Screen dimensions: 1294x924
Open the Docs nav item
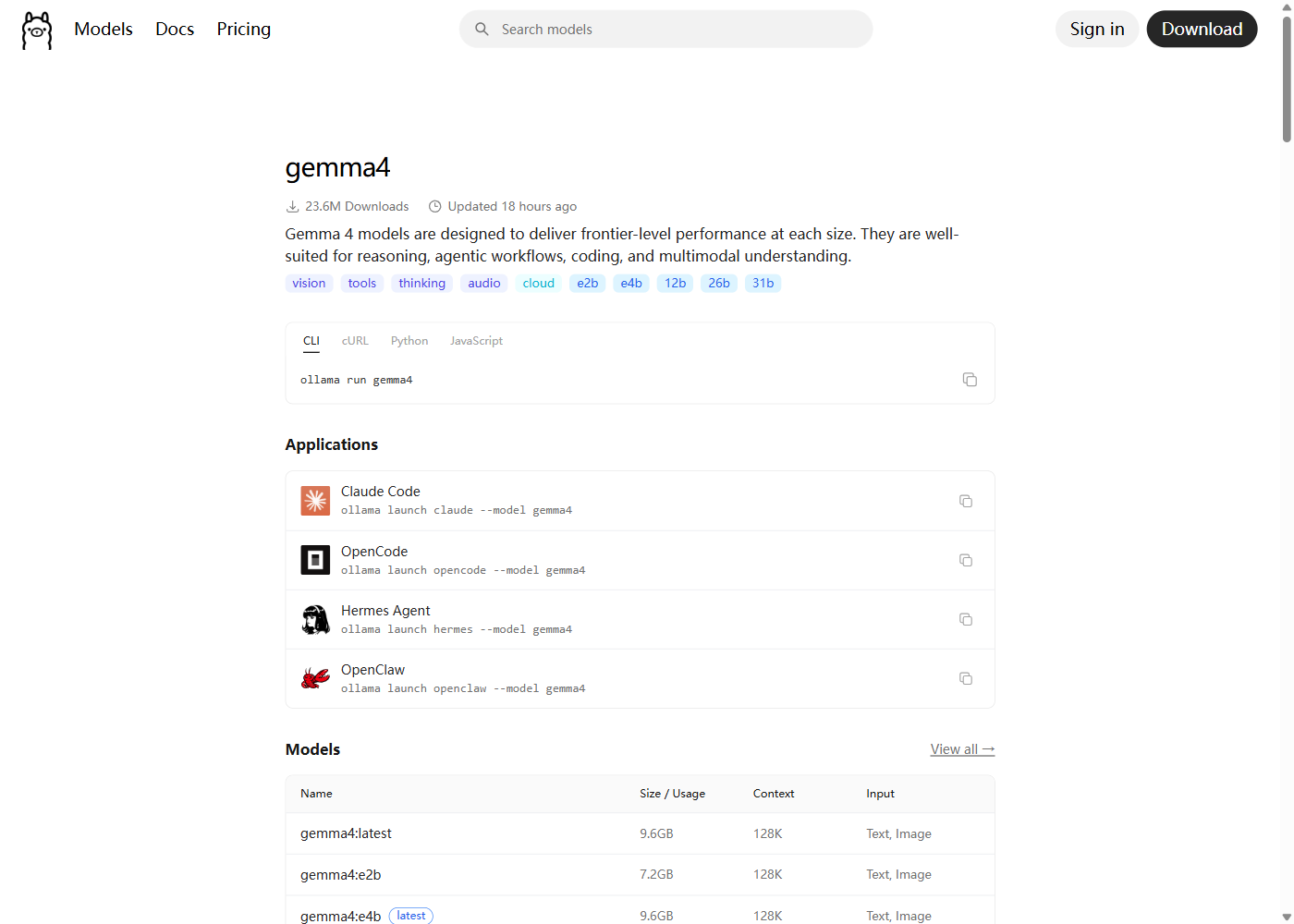[x=175, y=30]
